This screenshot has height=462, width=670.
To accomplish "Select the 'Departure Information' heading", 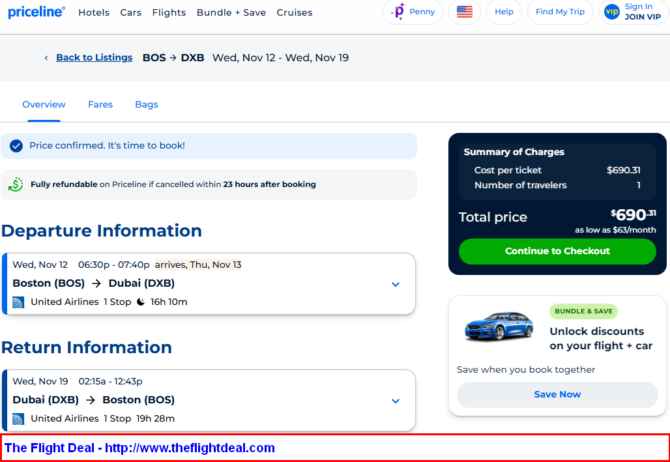I will (x=102, y=231).
